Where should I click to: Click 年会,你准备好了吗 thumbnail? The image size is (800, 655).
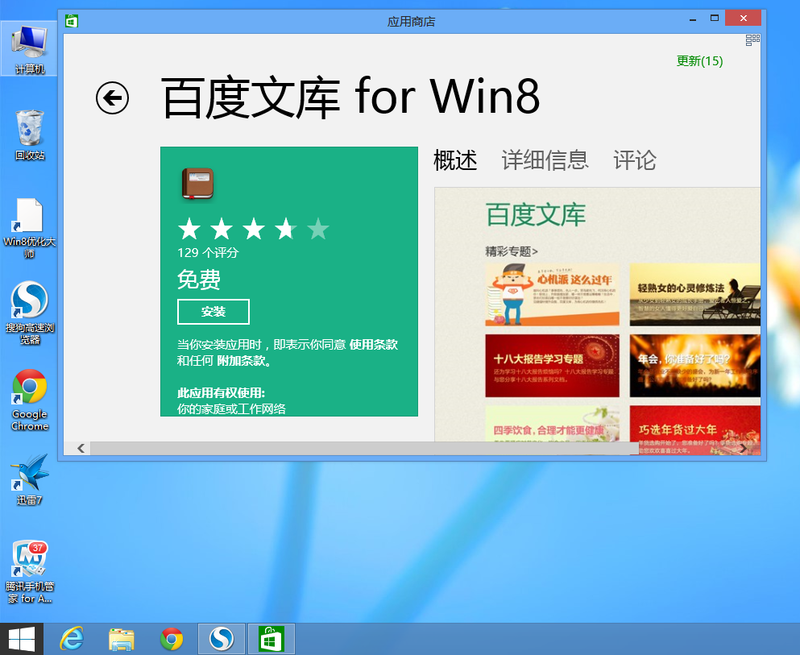(x=695, y=366)
